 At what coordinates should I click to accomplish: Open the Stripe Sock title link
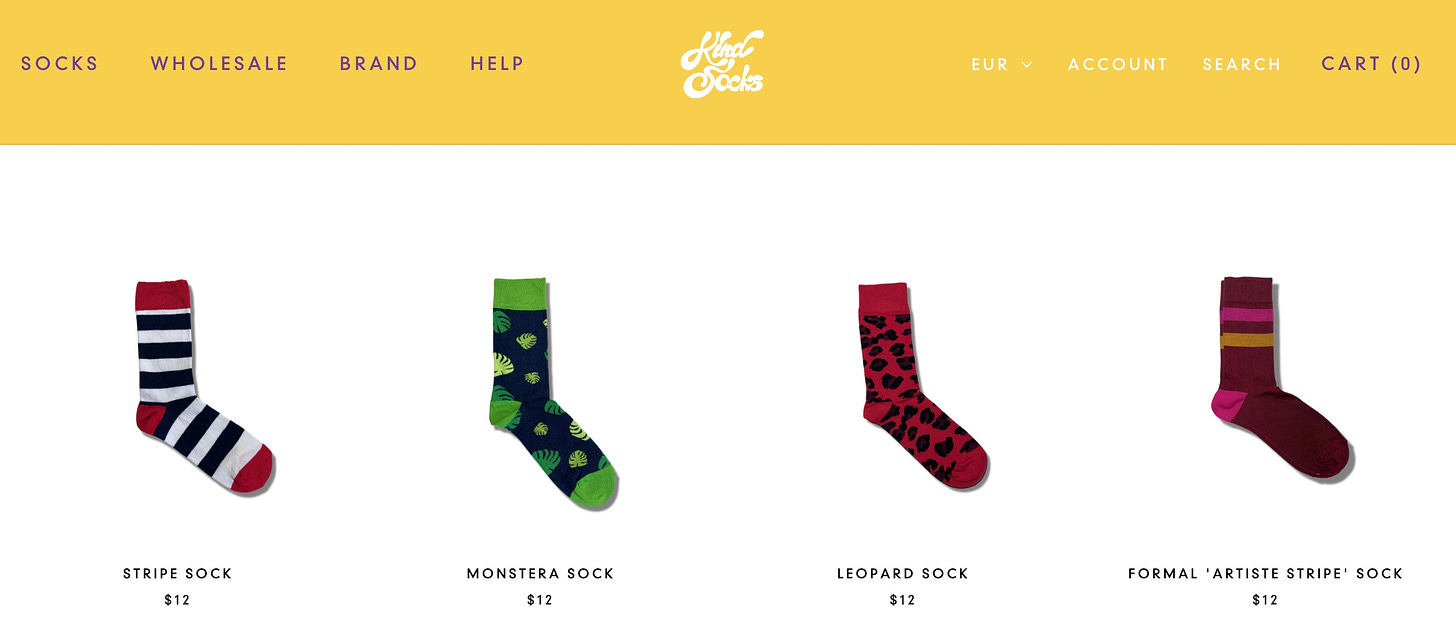178,574
